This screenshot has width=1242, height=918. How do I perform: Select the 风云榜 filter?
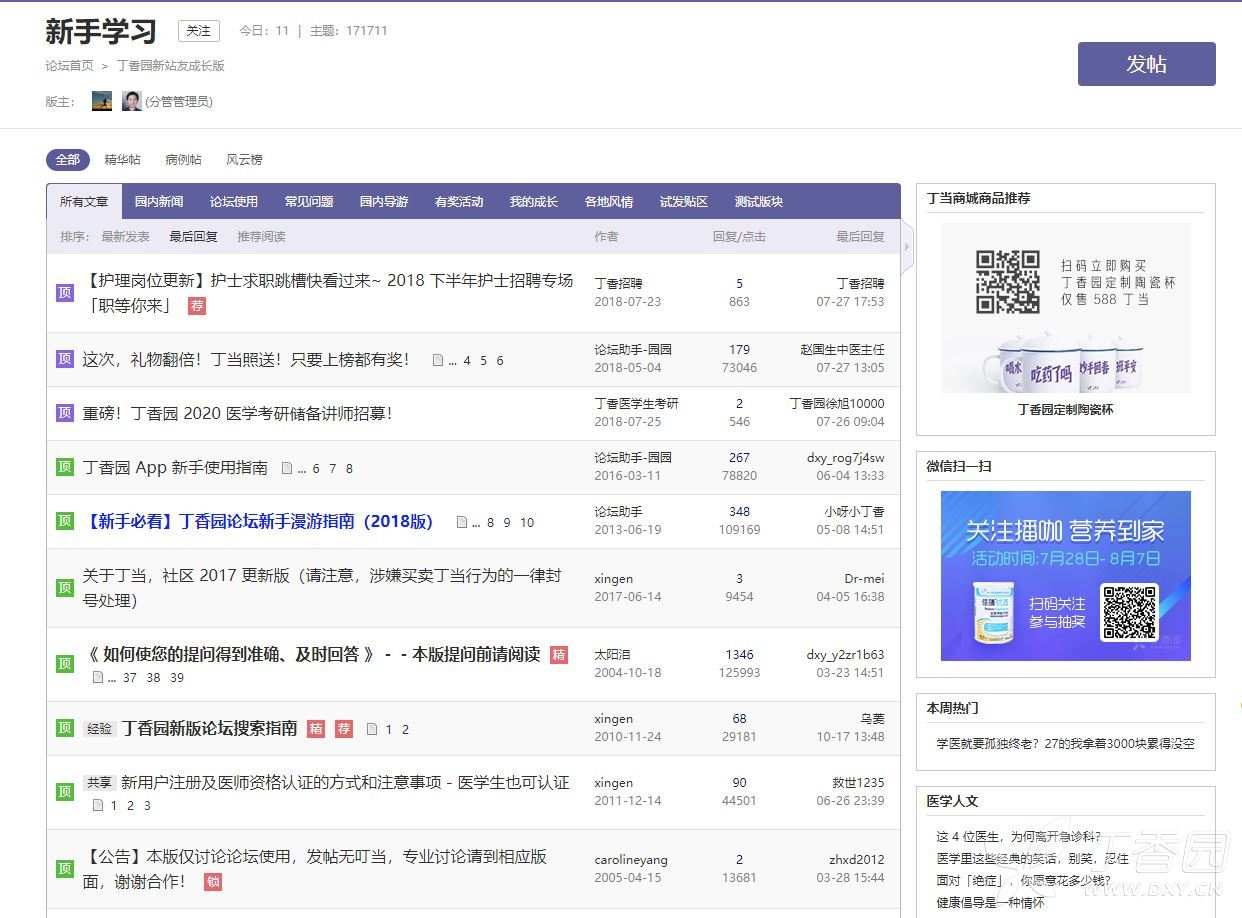coord(244,160)
